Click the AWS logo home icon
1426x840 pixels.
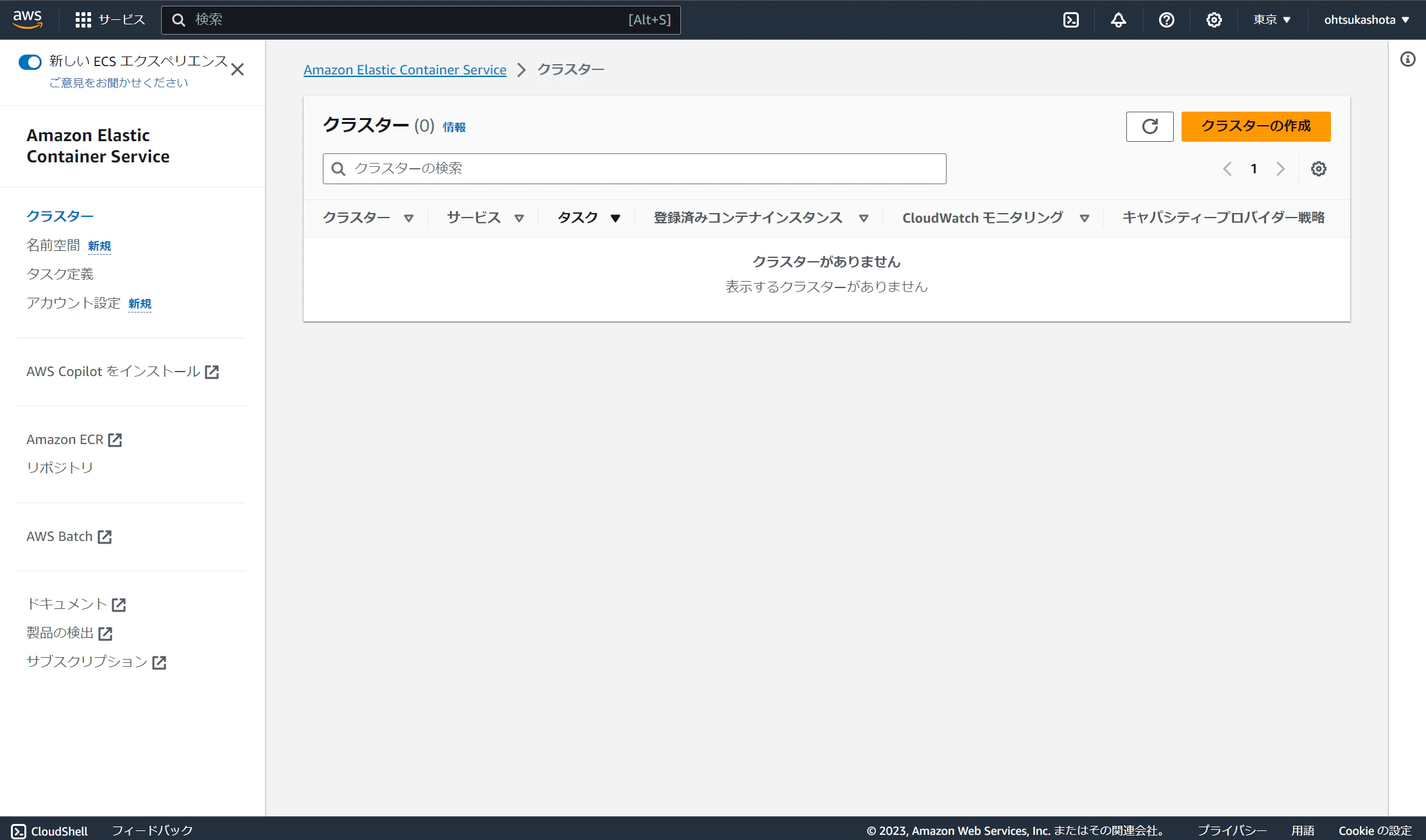(28, 19)
